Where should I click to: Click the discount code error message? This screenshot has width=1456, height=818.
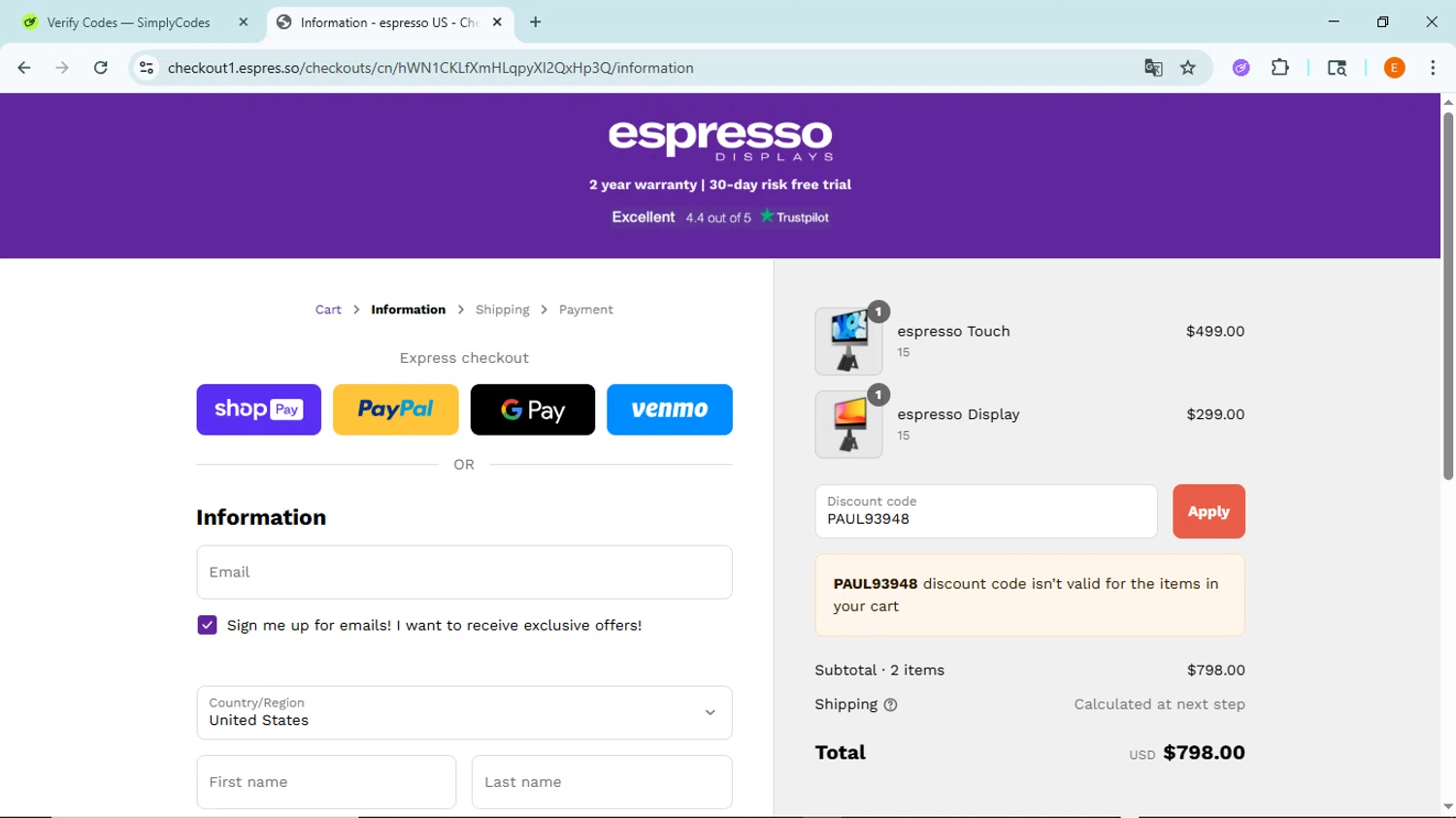click(1030, 595)
